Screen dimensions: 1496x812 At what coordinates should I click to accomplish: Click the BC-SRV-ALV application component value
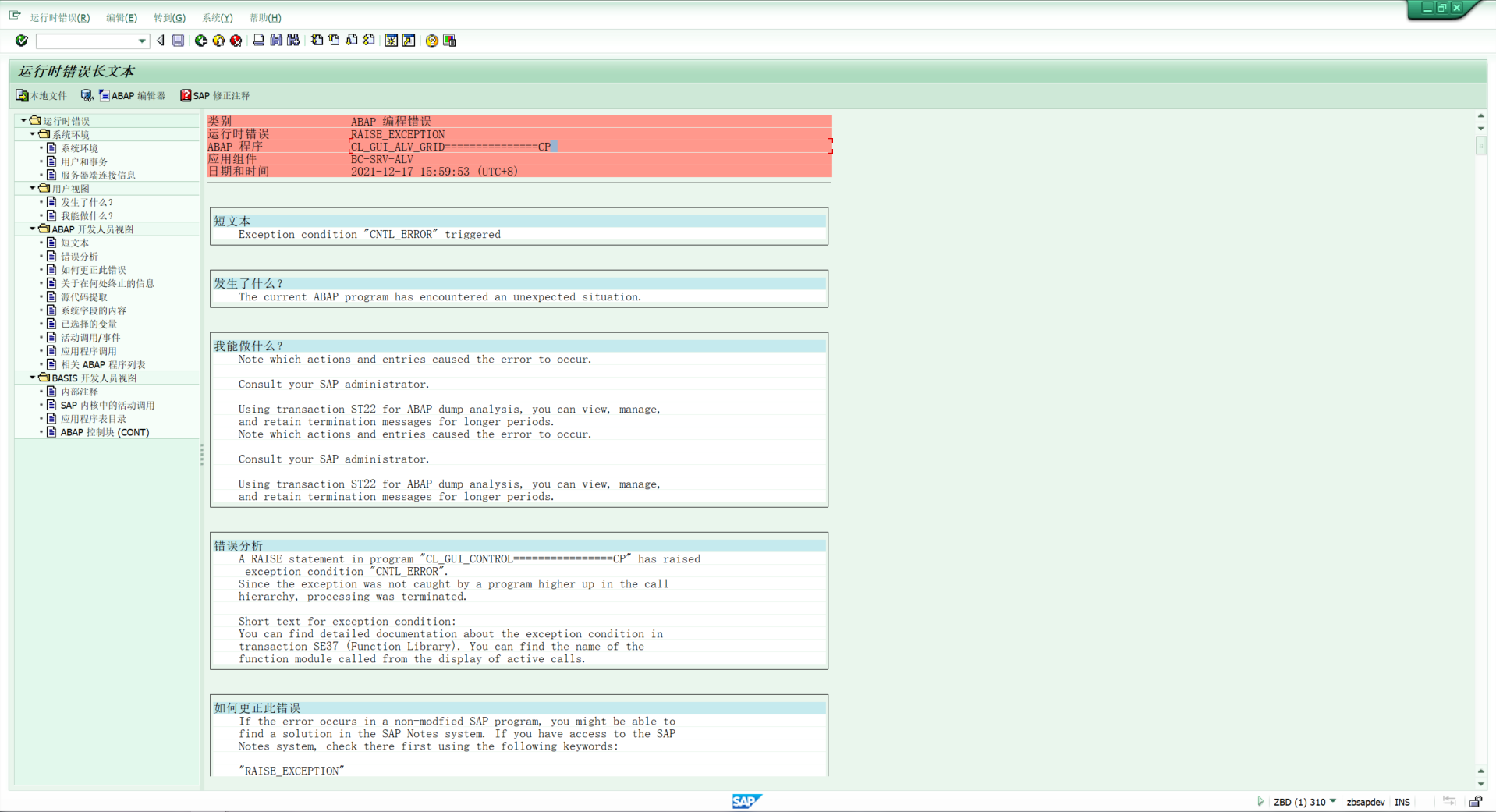point(382,159)
